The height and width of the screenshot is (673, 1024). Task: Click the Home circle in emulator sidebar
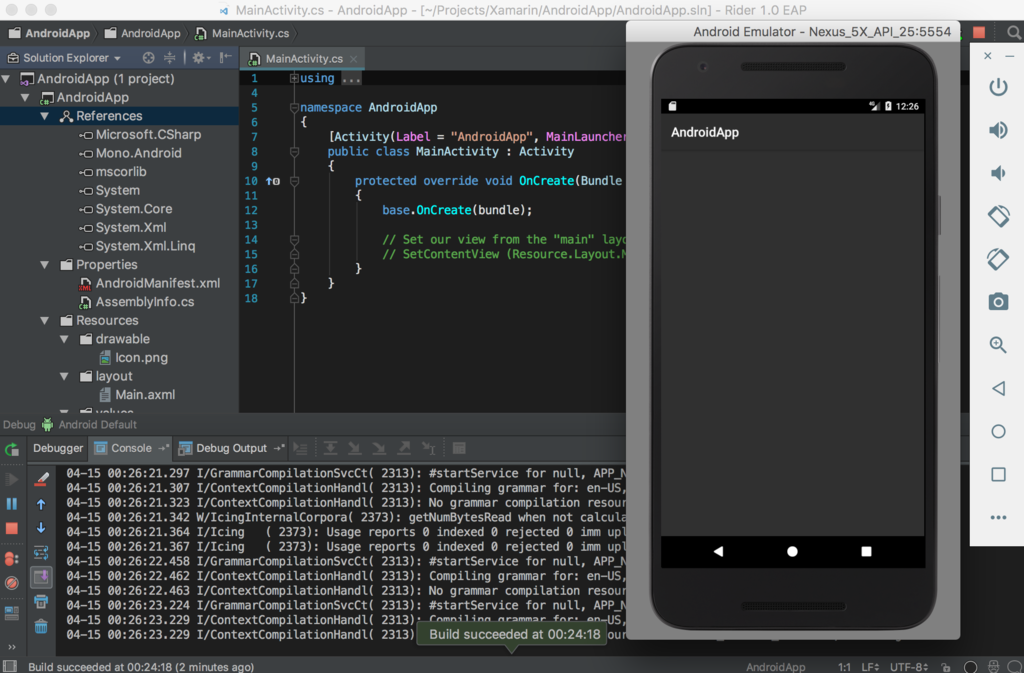point(998,431)
